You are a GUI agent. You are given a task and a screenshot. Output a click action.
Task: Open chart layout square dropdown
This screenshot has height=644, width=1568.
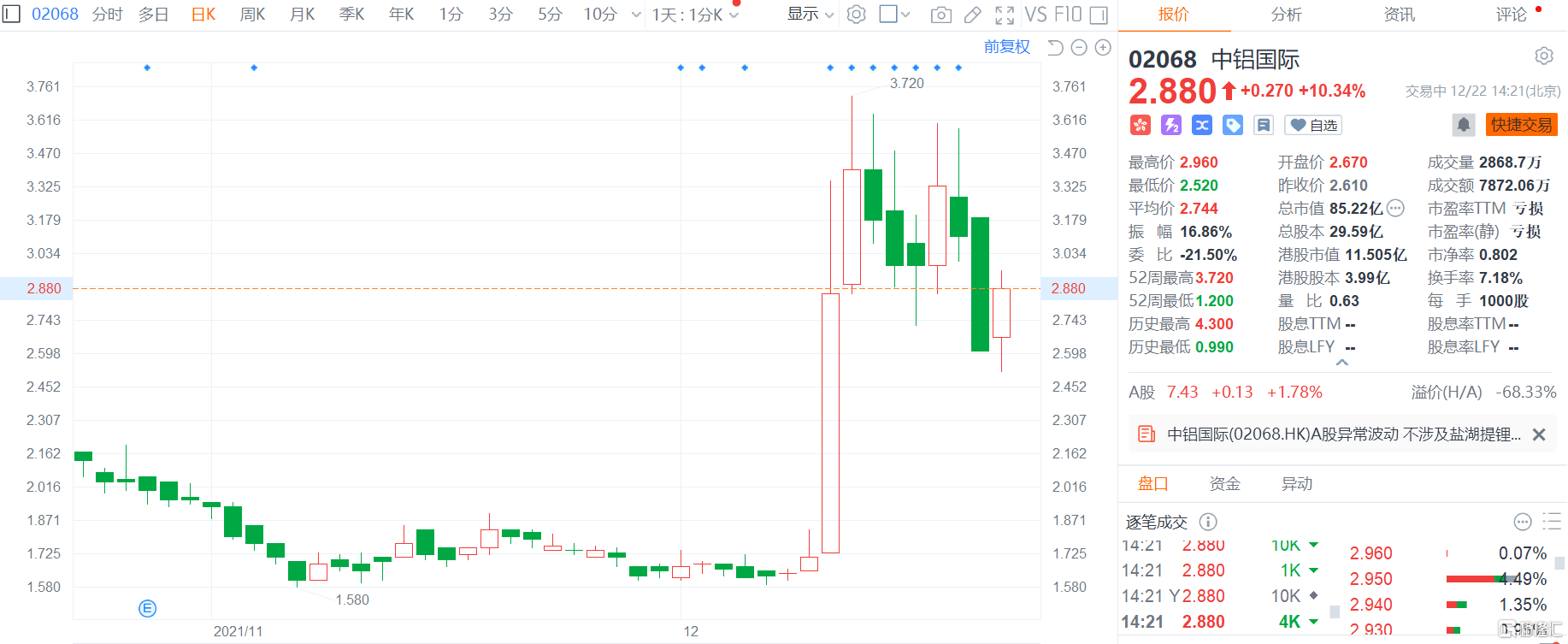[895, 15]
